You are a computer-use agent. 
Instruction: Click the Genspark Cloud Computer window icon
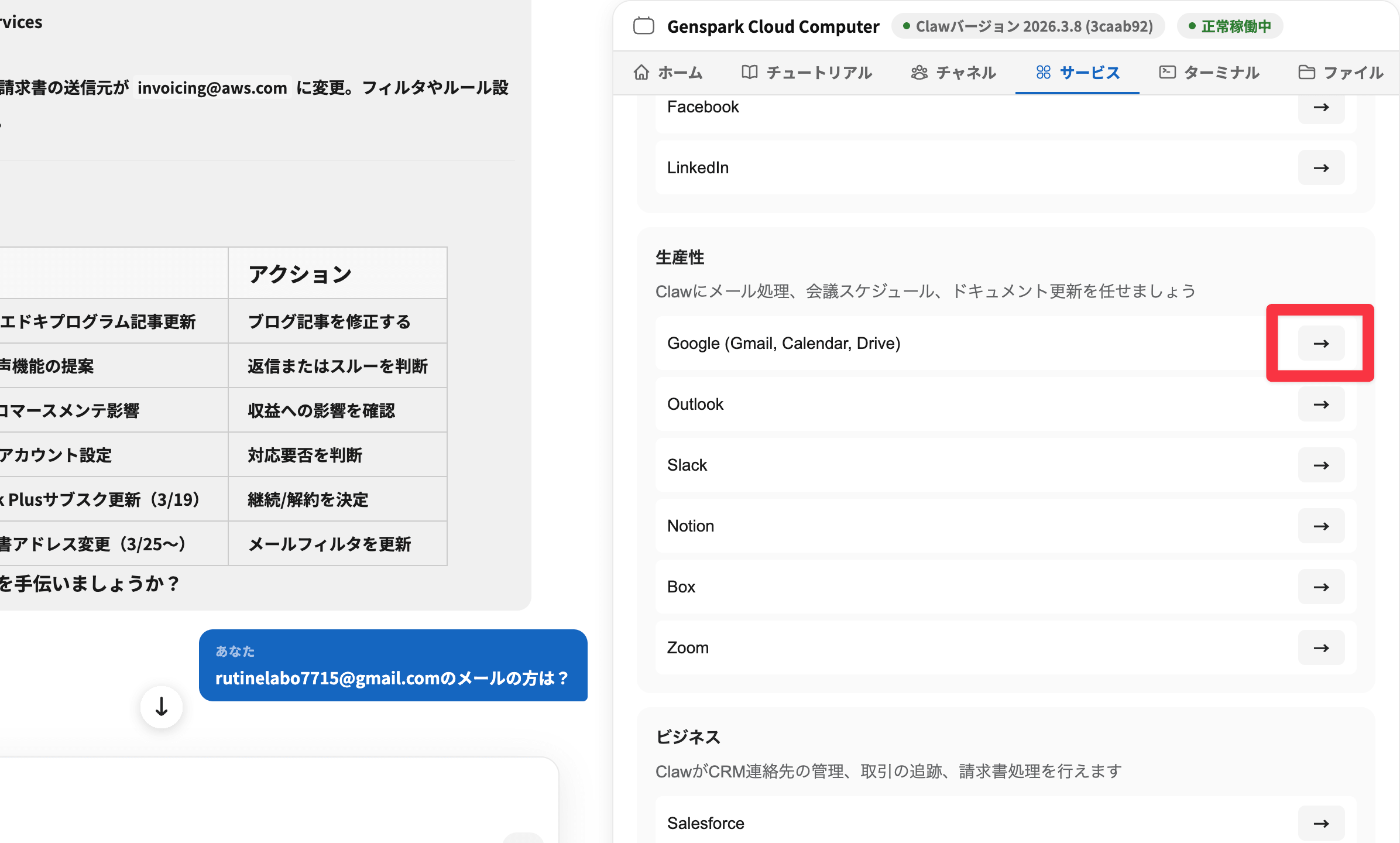pos(644,26)
